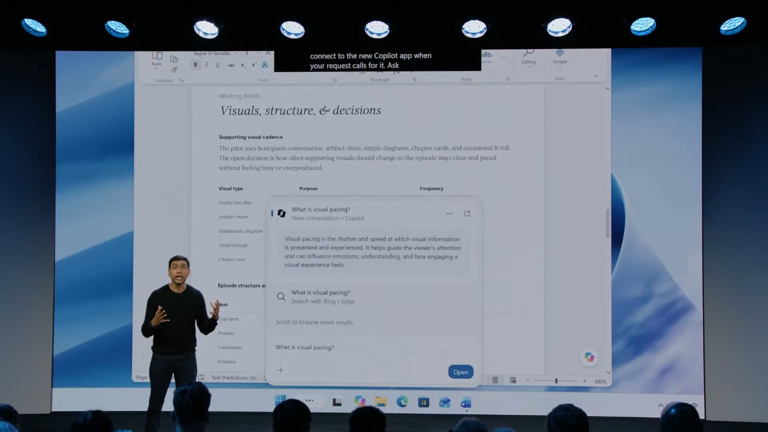
Task: Click the taskbar search pill with dots
Action: (310, 401)
